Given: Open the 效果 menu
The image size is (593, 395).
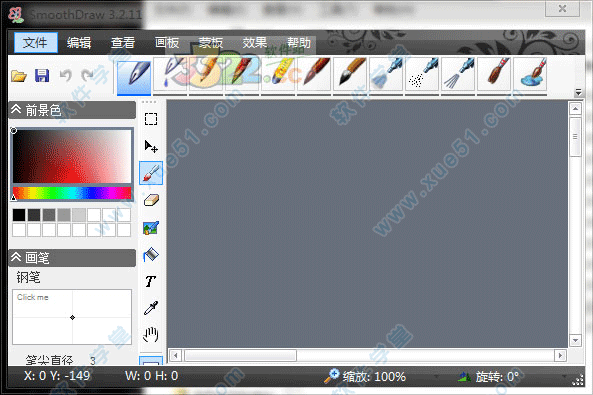Looking at the screenshot, I should pos(255,42).
